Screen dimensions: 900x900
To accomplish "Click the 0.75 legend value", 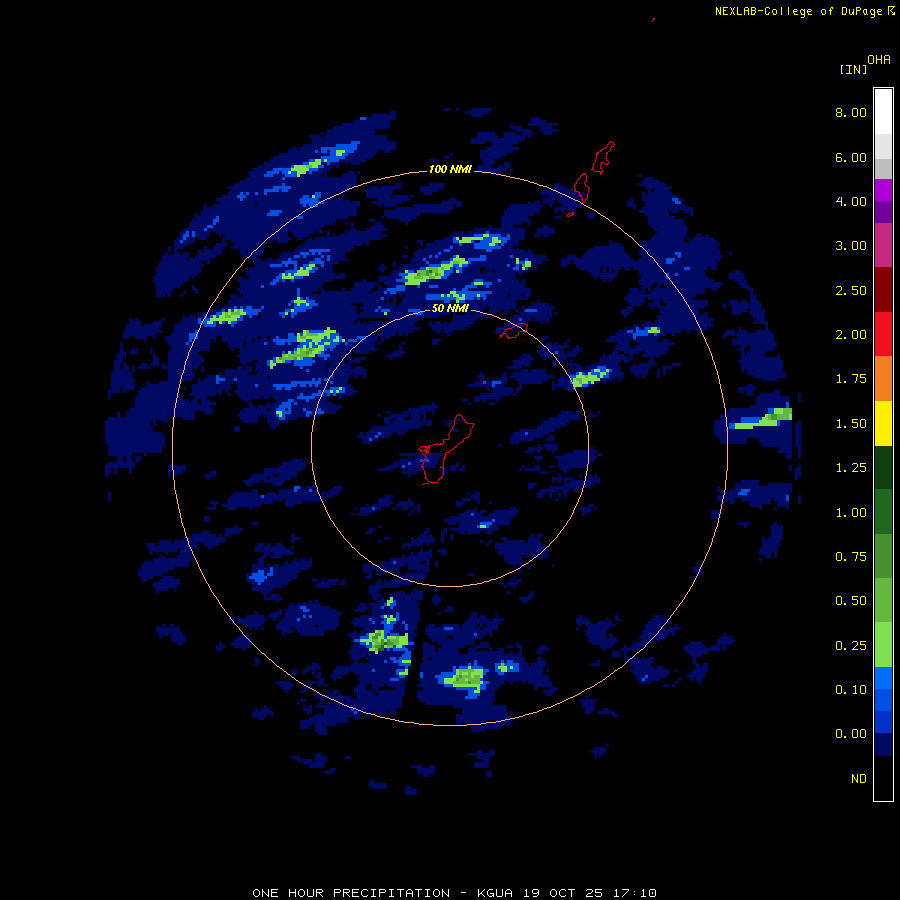I will [x=851, y=557].
